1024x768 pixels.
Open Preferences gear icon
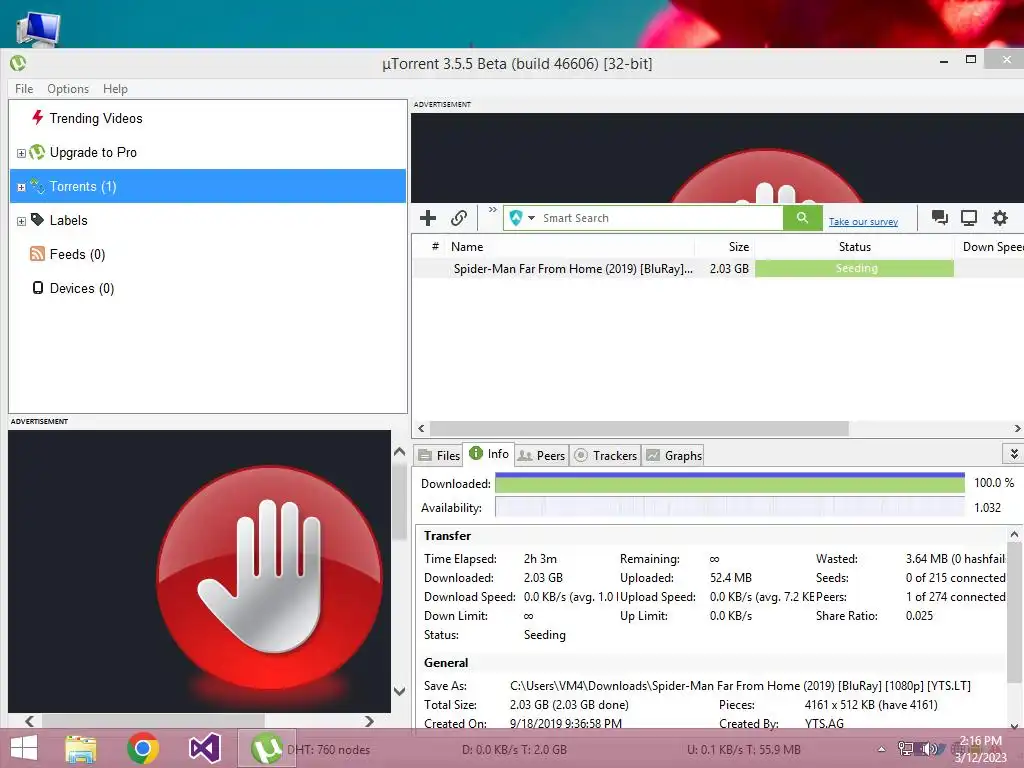click(x=1000, y=217)
